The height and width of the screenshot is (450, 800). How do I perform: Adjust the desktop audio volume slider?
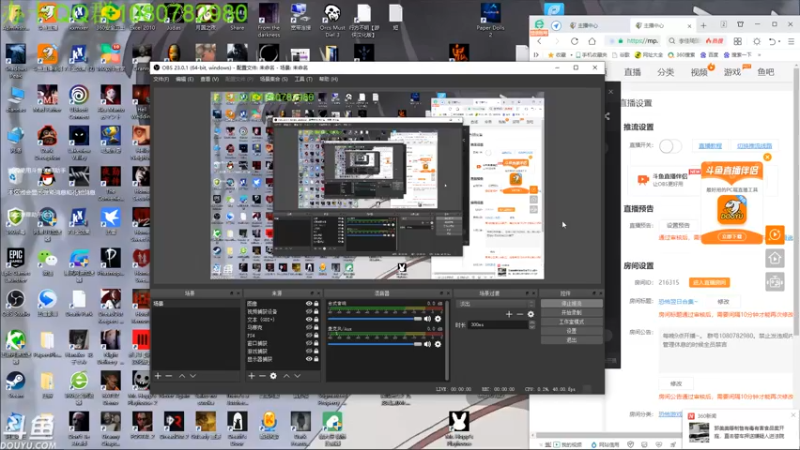tap(375, 319)
